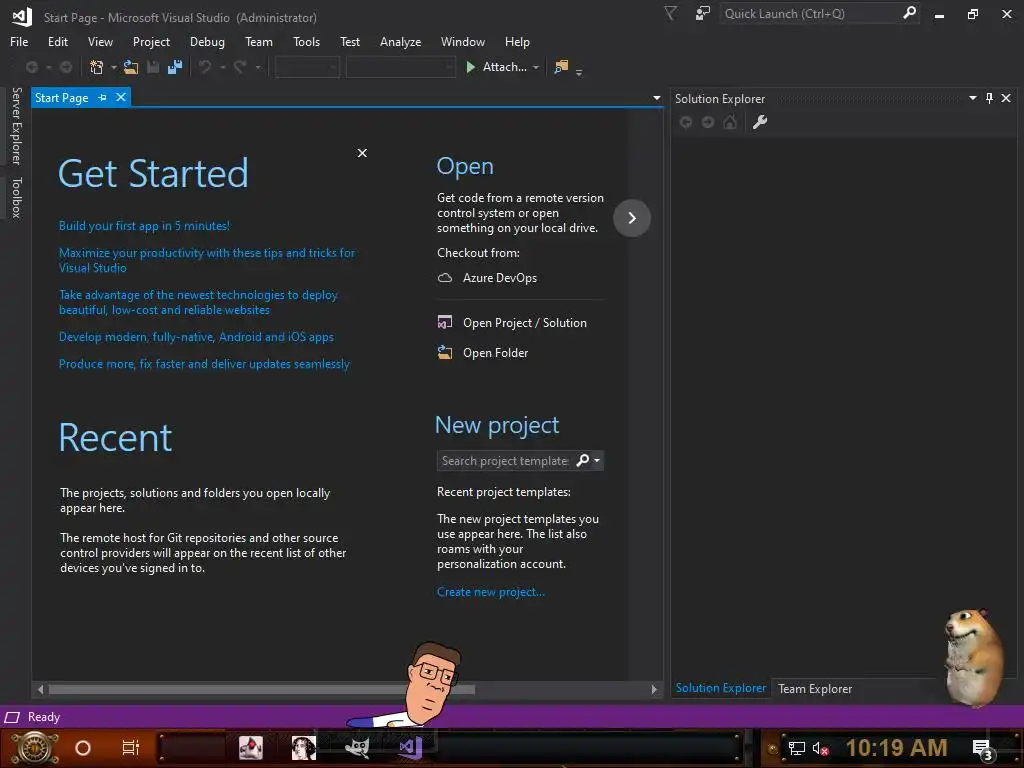Open the Solution Platforms combo box
1024x768 pixels.
click(400, 67)
